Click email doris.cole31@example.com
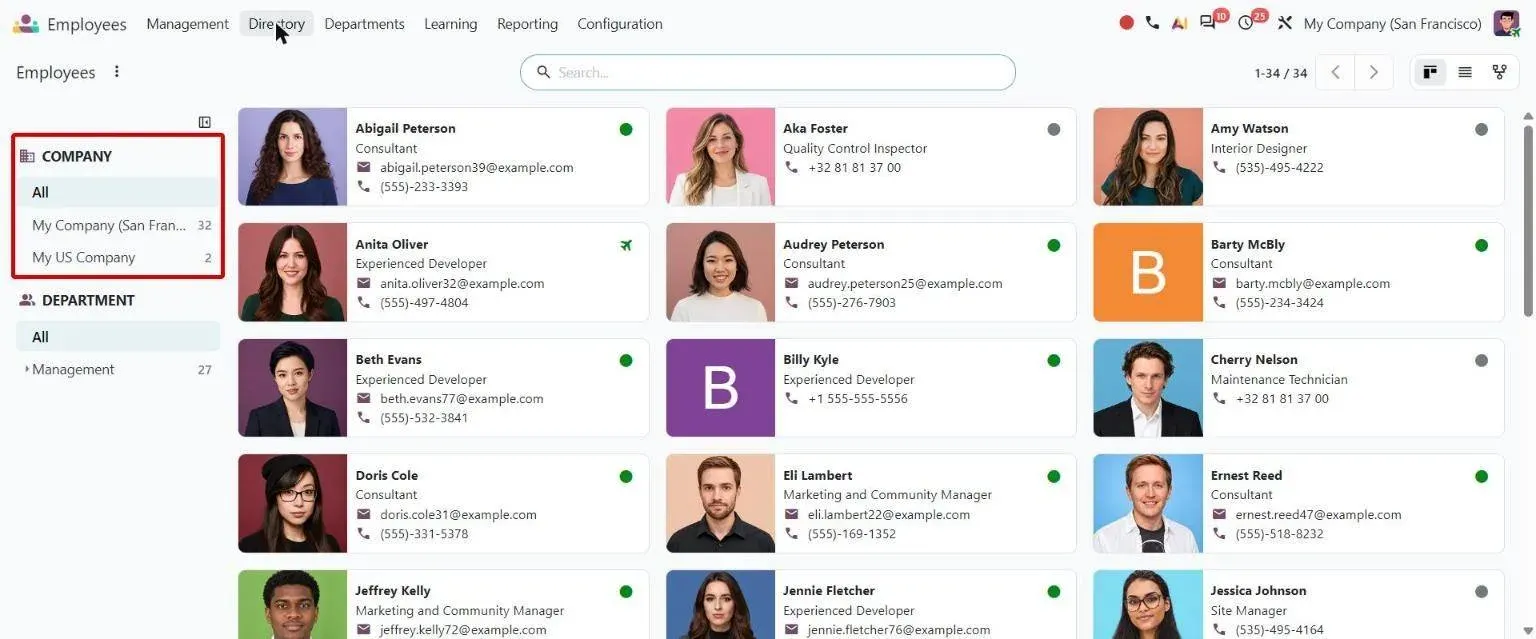 click(458, 515)
